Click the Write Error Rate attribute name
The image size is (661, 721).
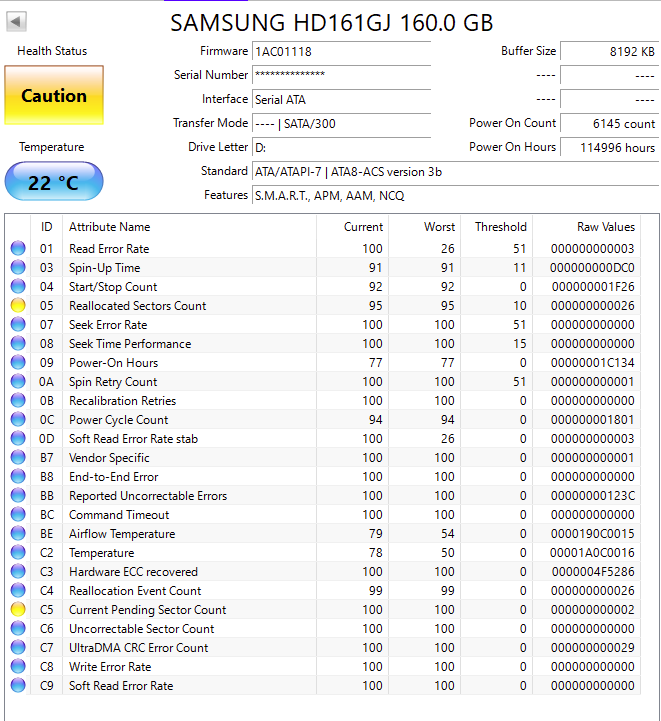(110, 667)
